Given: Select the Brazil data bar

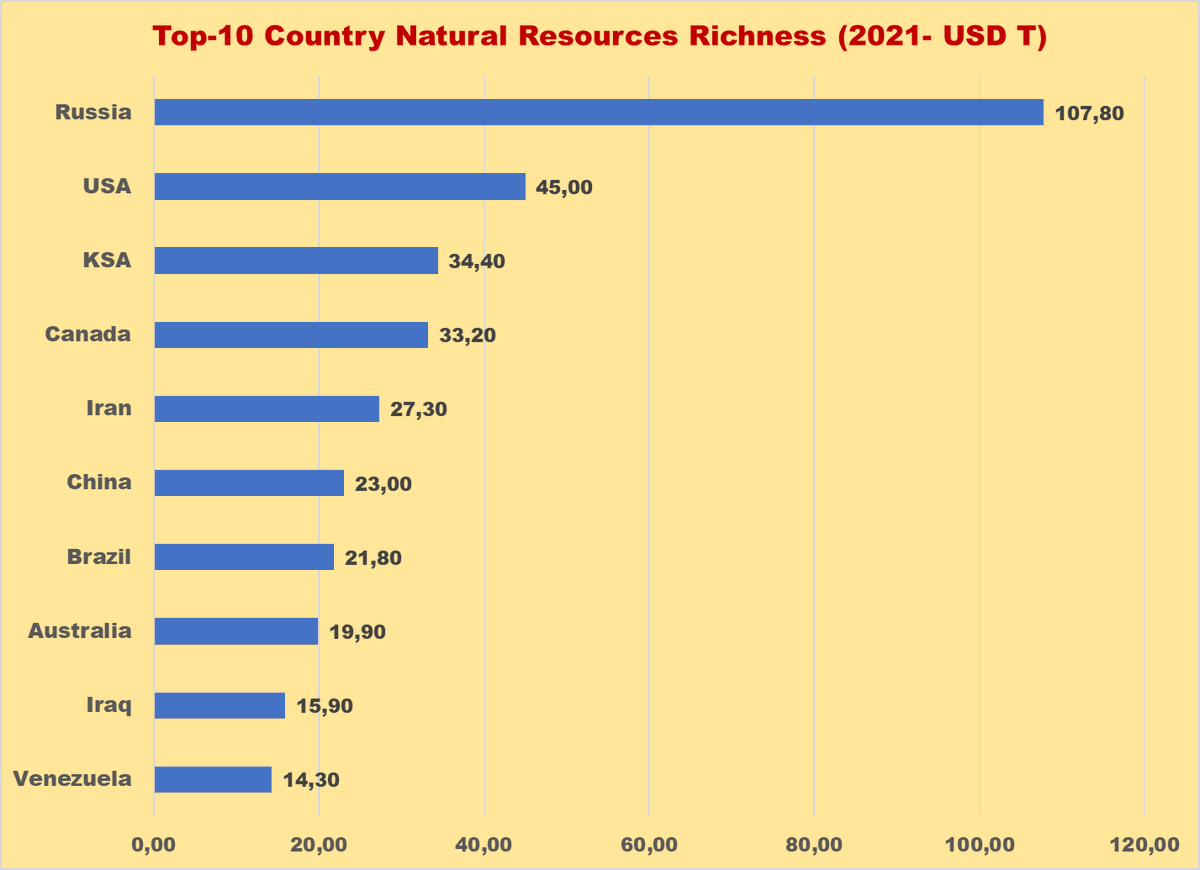Looking at the screenshot, I should (244, 557).
